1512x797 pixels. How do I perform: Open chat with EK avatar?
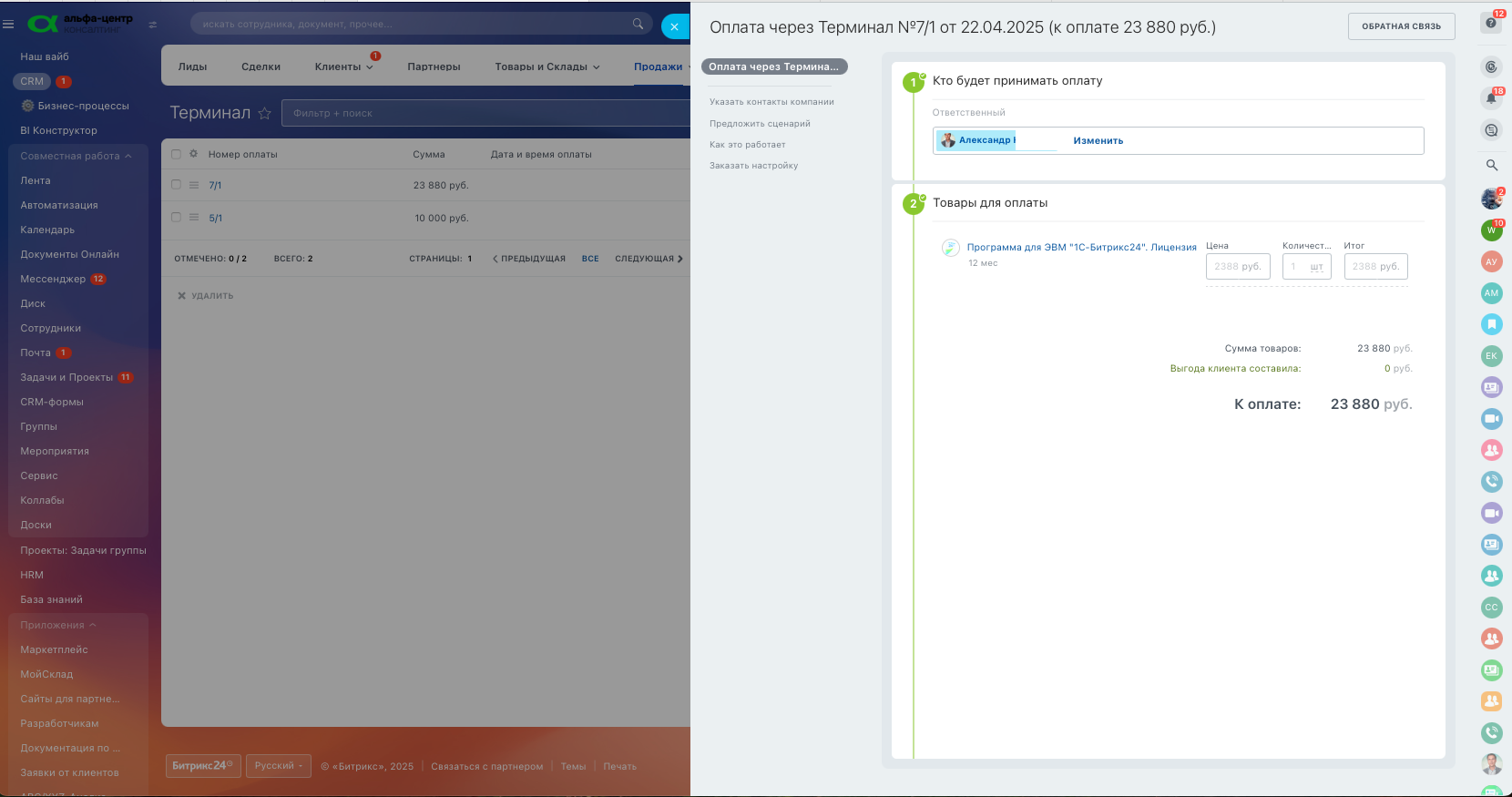pos(1491,356)
